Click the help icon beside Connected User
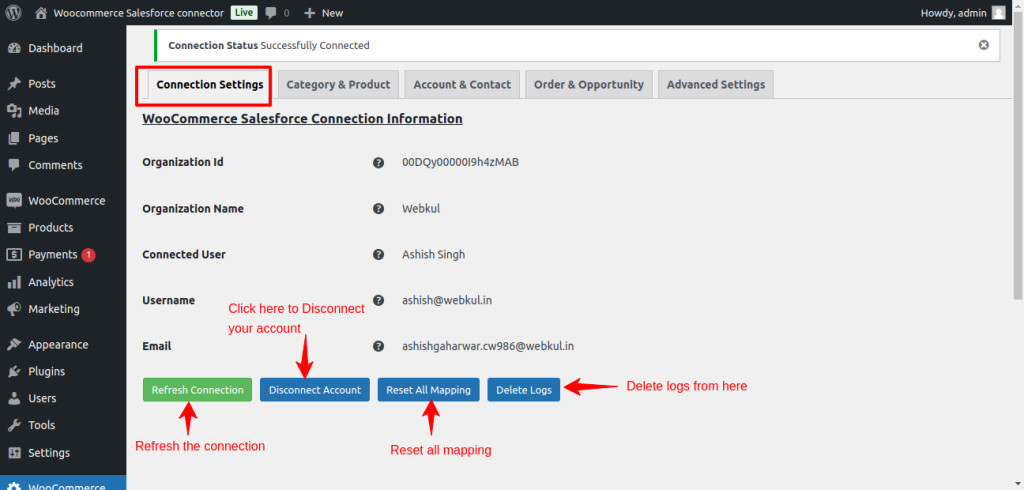The image size is (1024, 490). (379, 255)
